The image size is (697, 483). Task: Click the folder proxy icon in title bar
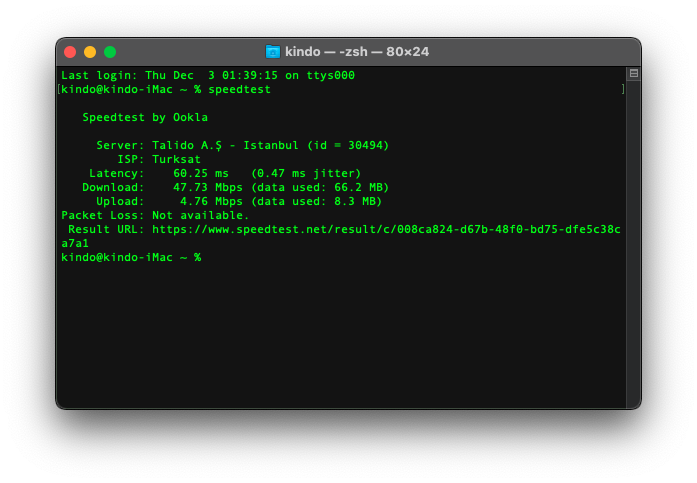point(273,52)
